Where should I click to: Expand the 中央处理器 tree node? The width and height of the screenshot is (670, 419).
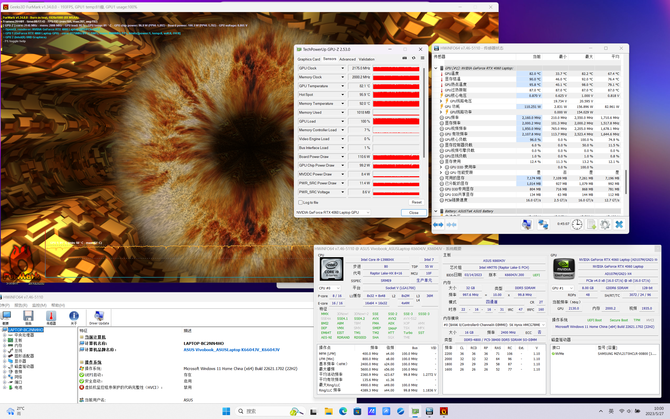[4, 335]
